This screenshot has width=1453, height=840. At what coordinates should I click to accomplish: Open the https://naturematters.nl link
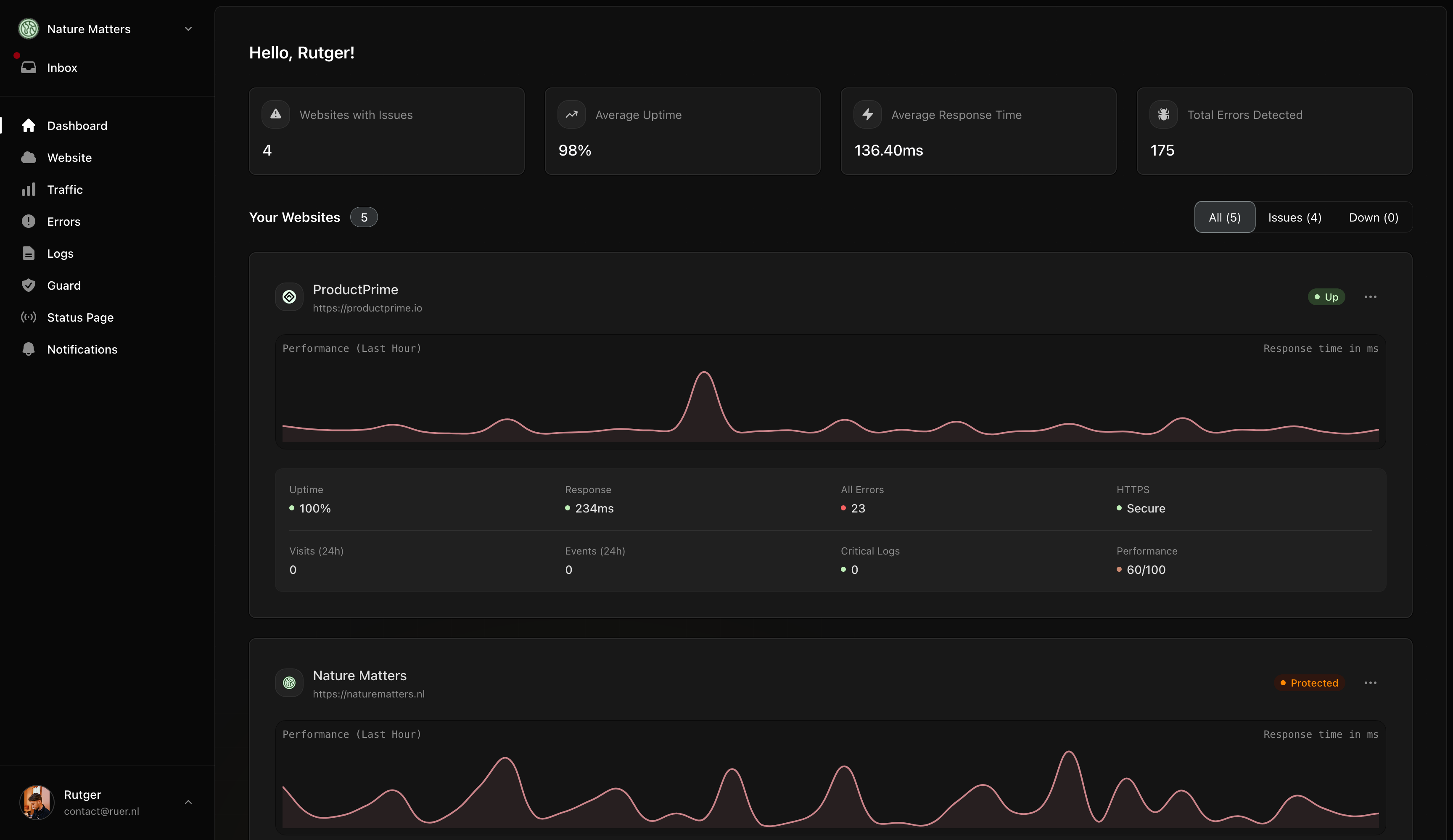[x=368, y=694]
